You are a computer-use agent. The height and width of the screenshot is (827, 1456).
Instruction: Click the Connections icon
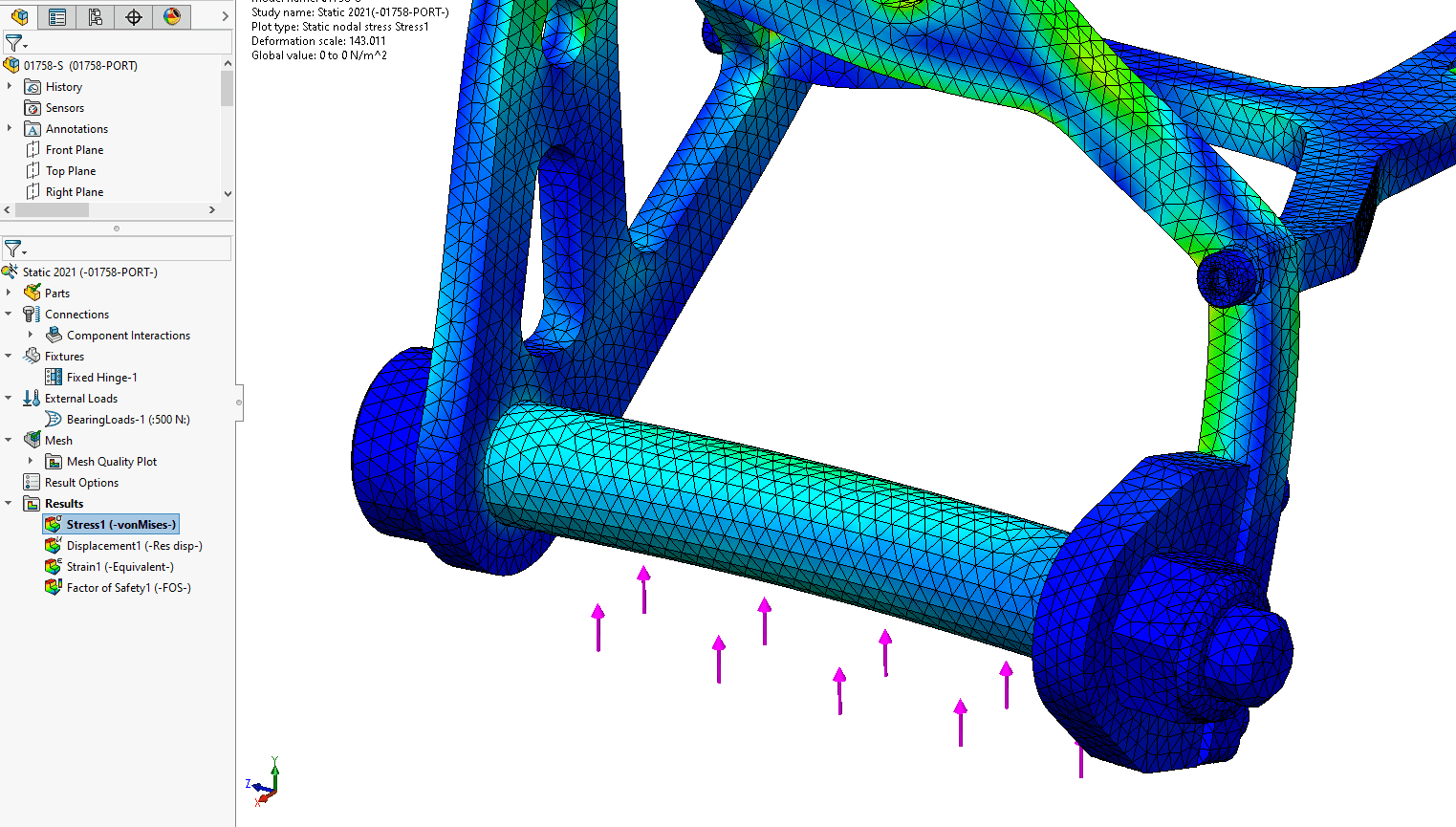point(32,314)
